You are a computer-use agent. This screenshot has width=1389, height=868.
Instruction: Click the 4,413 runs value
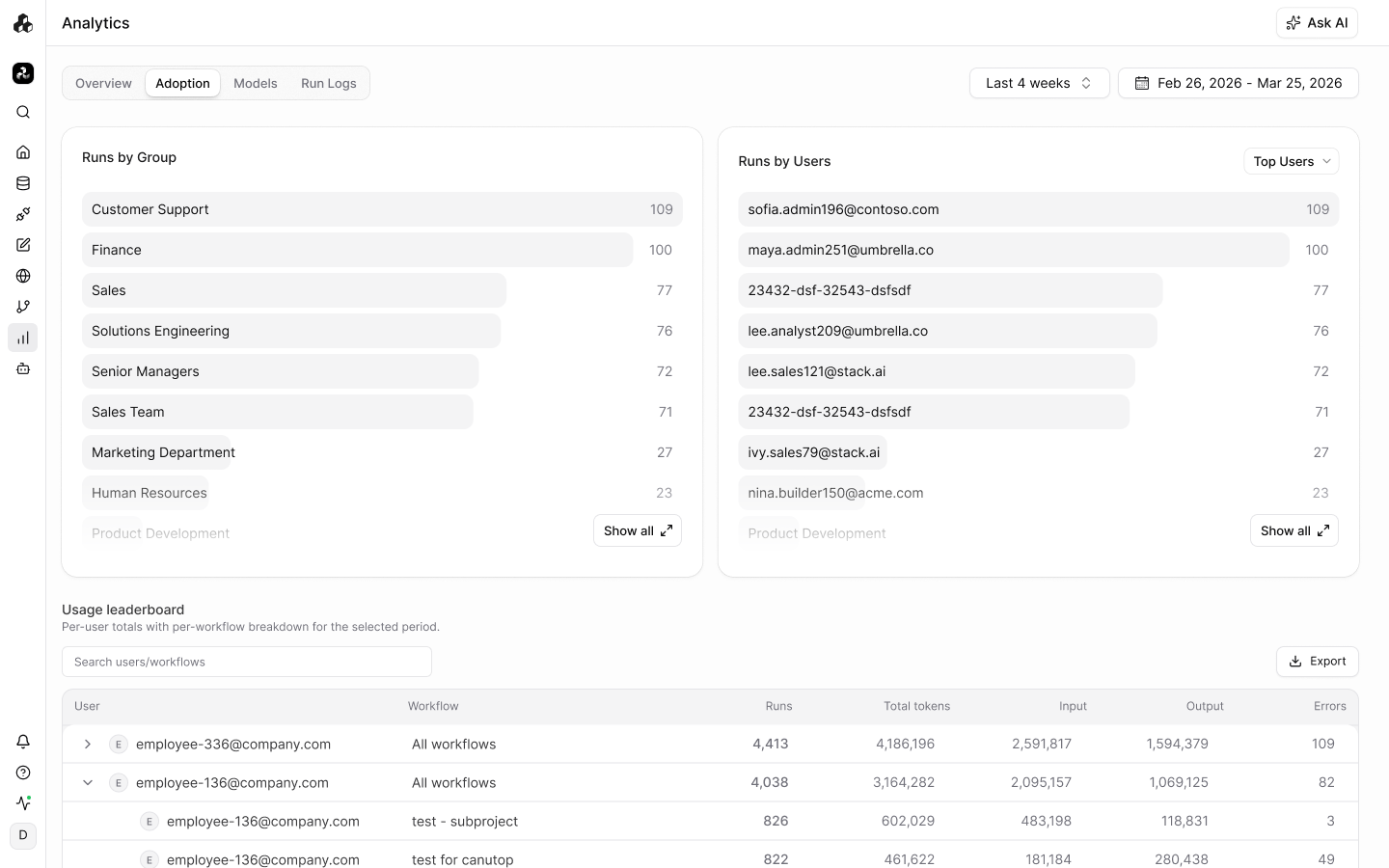click(x=771, y=744)
